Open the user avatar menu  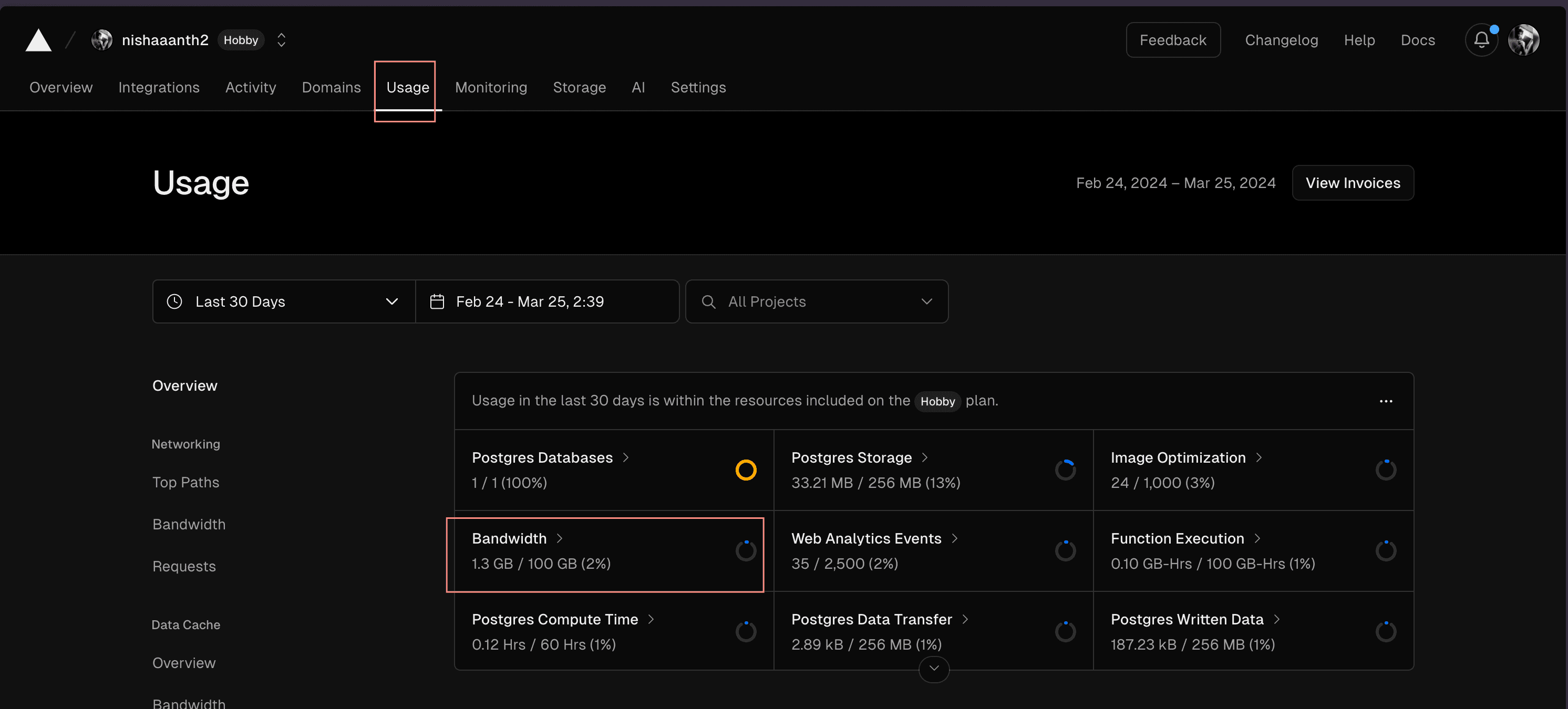pos(1523,40)
